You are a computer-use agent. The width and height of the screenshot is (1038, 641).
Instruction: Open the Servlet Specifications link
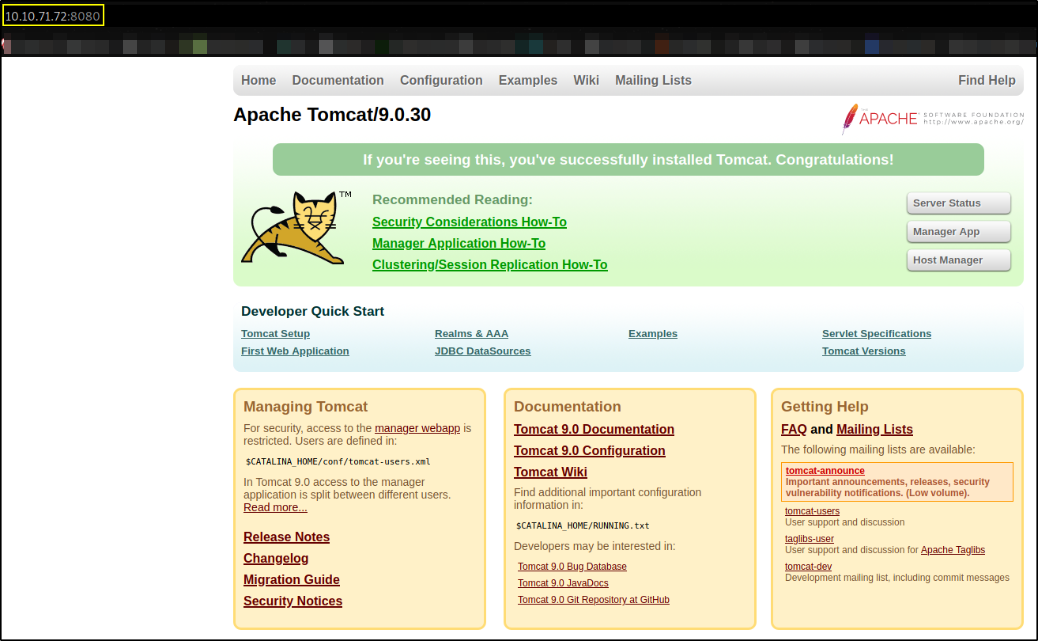click(876, 334)
